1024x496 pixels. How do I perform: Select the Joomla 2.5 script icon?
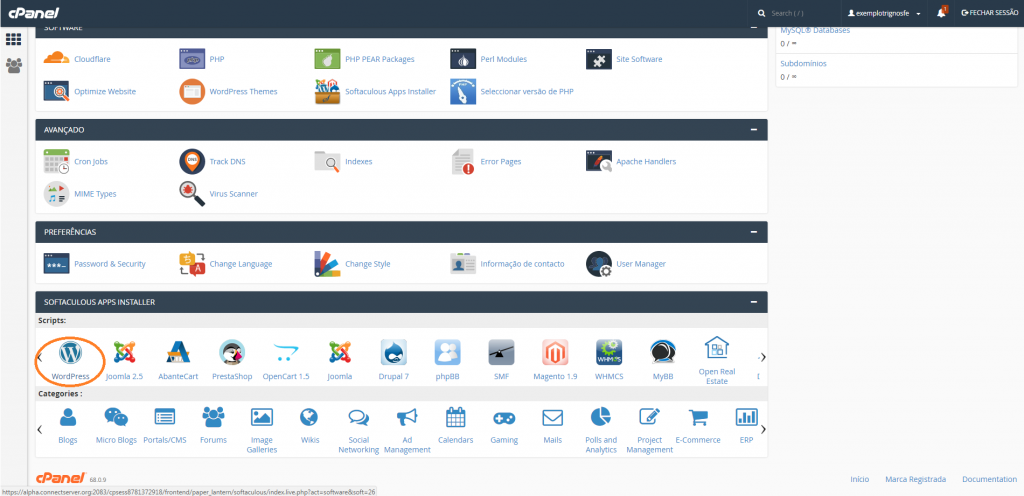(x=124, y=352)
